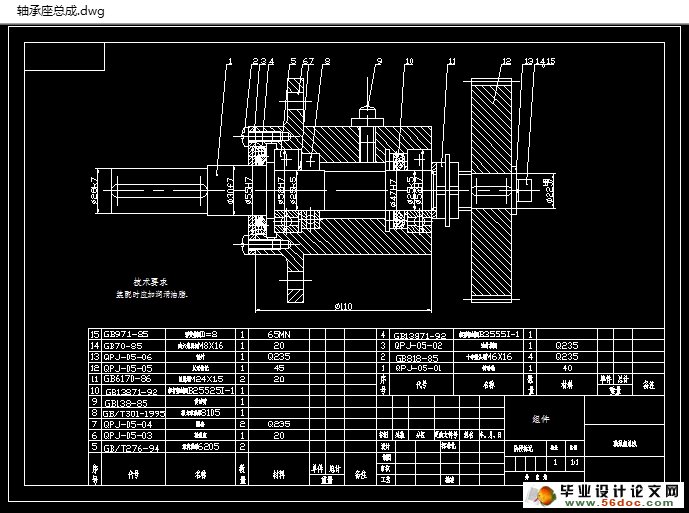Select the 65MN material cell

coord(279,334)
